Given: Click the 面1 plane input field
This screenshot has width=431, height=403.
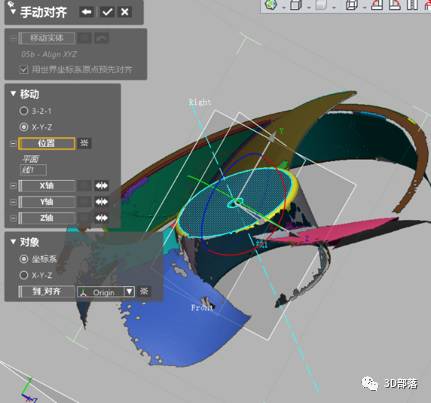Looking at the screenshot, I should coord(33,170).
